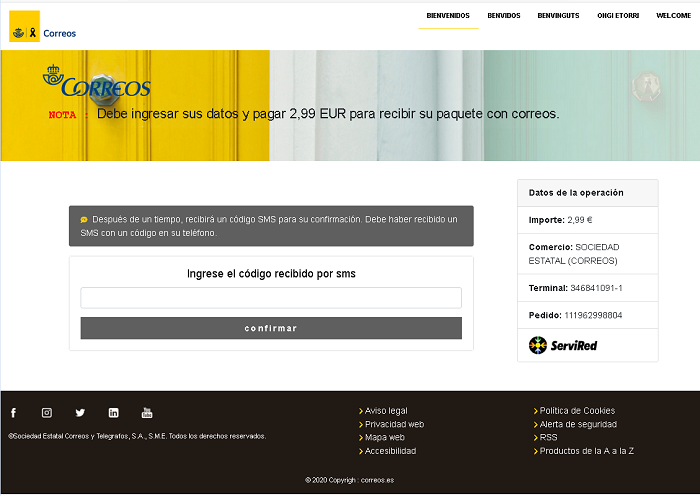Screen dimensions: 700x496
Task: Switch to the ONGI ETORRI tab
Action: point(619,16)
